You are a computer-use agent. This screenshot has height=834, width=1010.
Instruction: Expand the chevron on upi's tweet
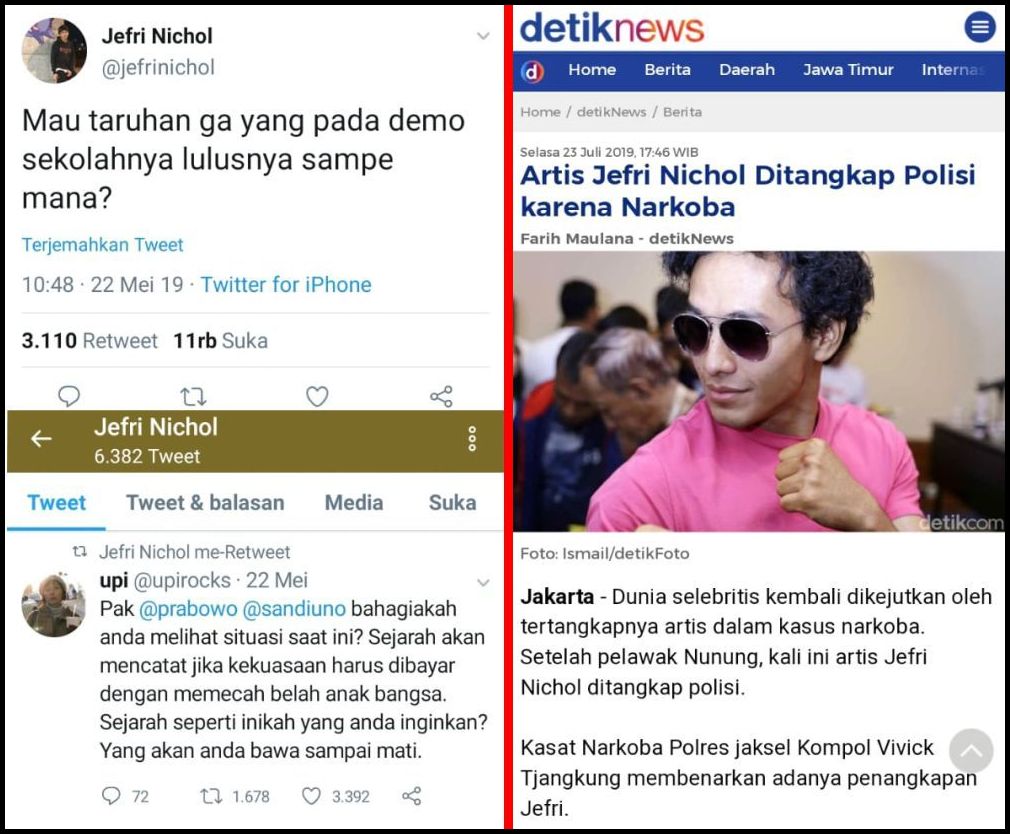(483, 583)
